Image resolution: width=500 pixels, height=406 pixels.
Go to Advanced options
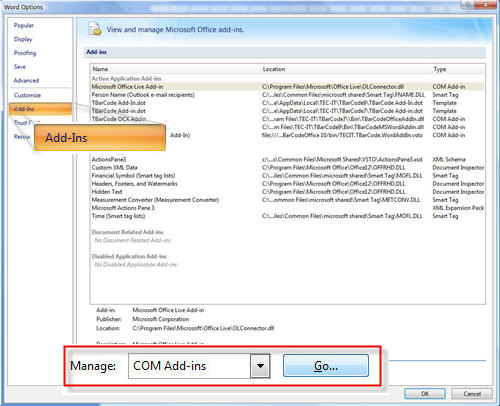coord(26,81)
